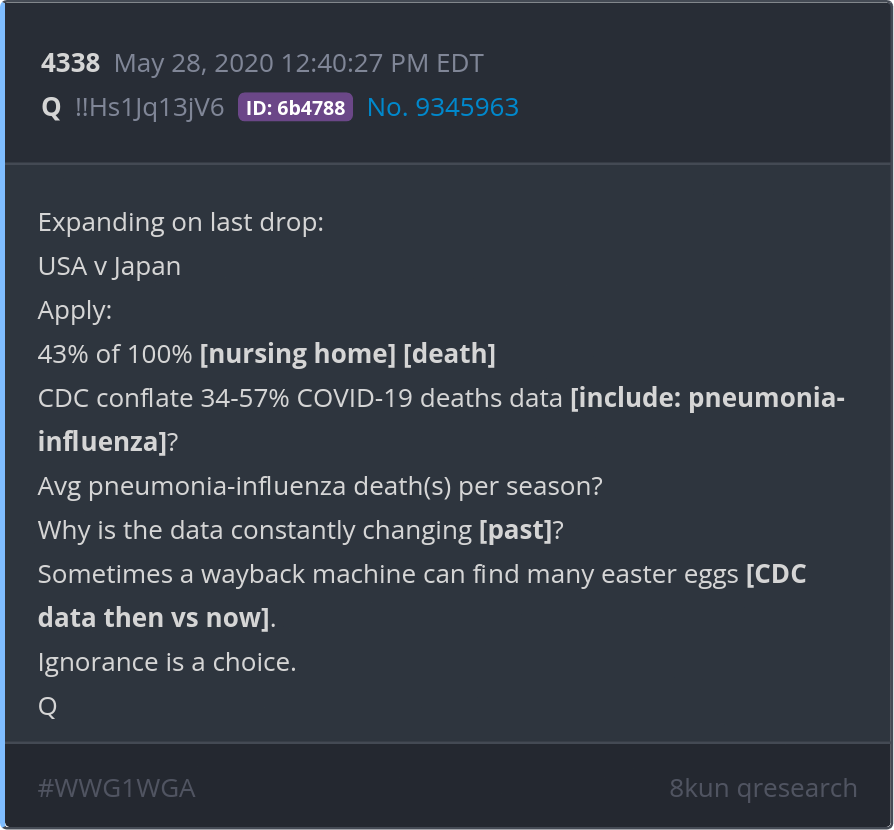This screenshot has height=830, width=894.
Task: Click the Q author name
Action: pos(51,108)
